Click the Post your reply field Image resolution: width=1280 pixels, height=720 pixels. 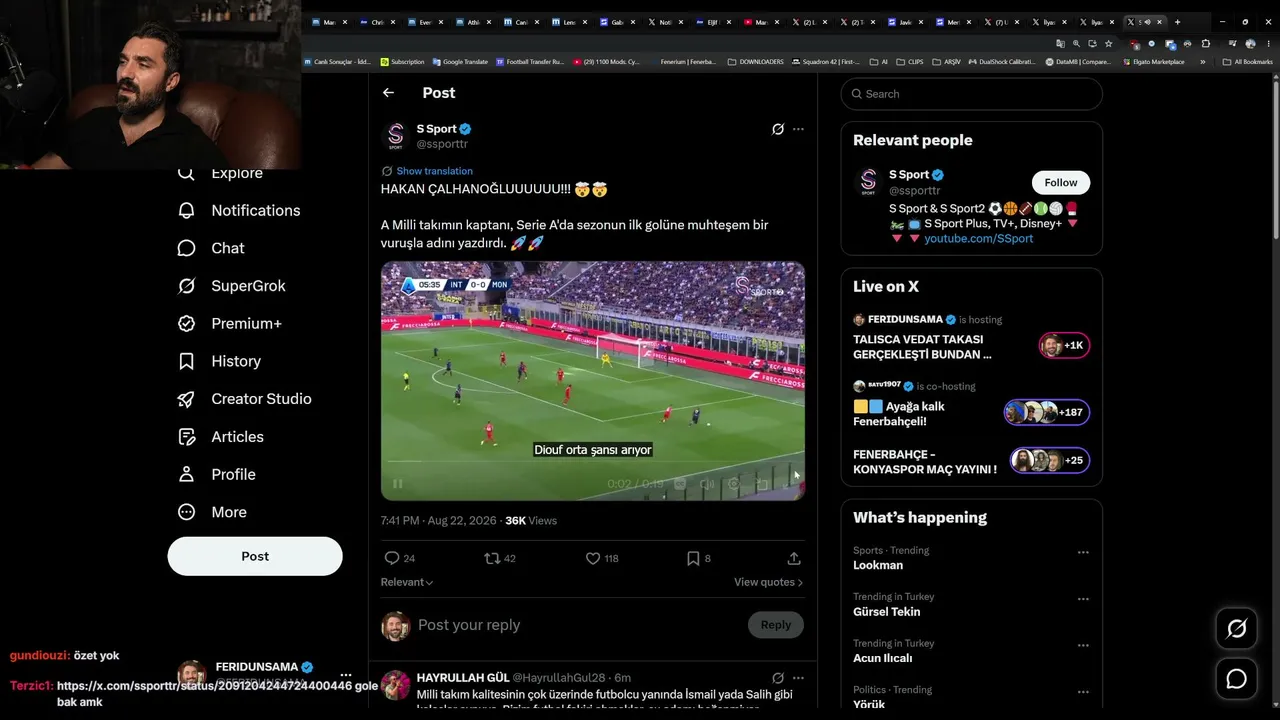tap(578, 625)
